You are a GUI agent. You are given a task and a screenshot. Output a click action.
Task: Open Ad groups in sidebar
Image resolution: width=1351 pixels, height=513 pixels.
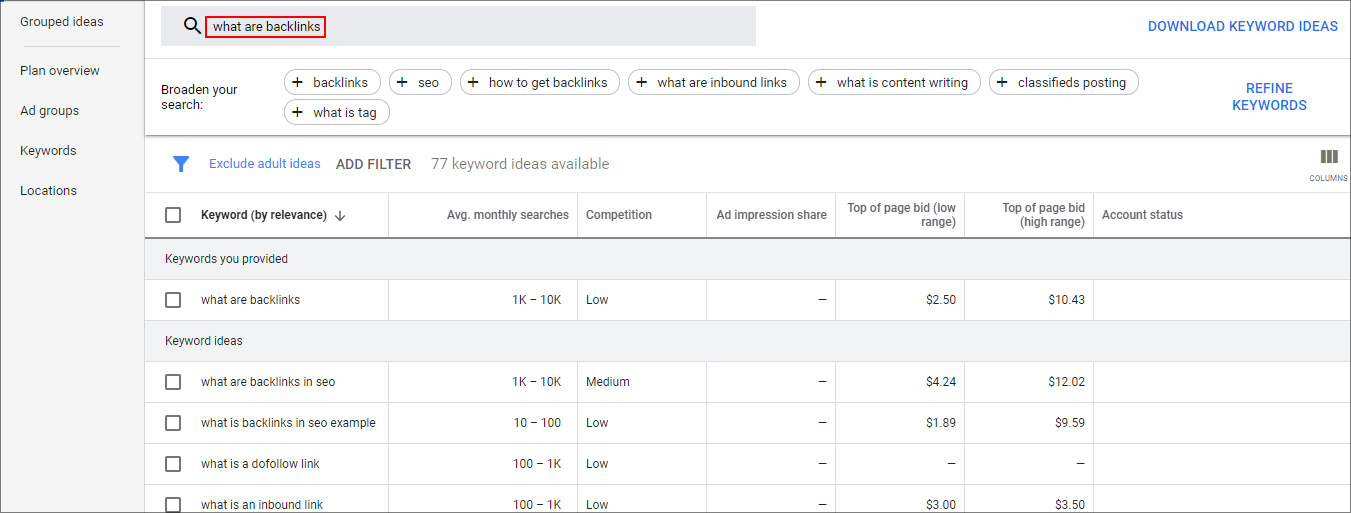(x=50, y=111)
